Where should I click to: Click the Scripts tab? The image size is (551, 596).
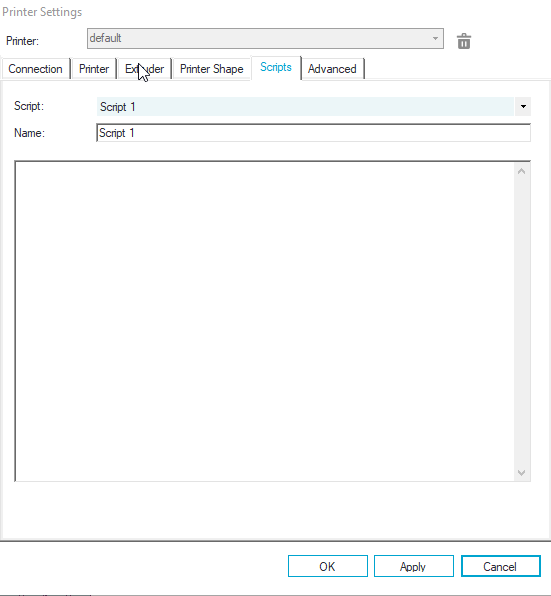(x=276, y=67)
